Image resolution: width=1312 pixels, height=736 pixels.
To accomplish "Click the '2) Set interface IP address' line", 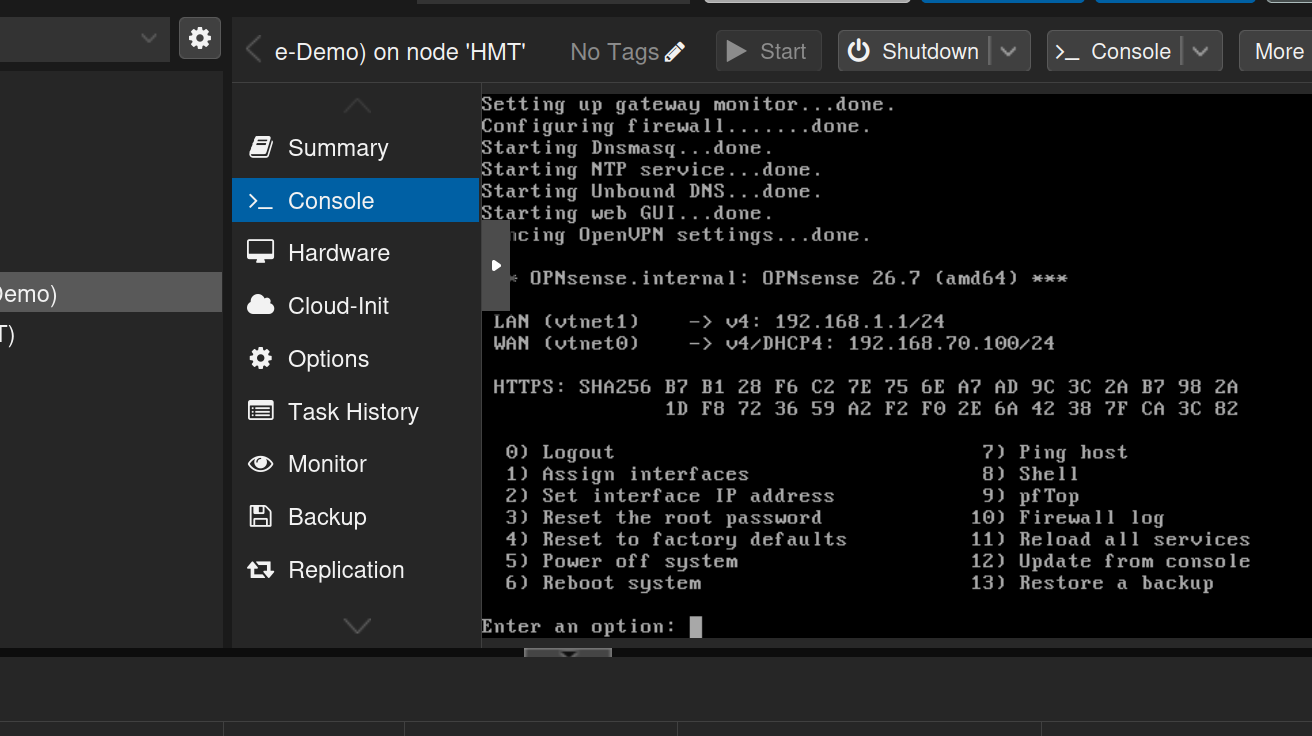I will [670, 496].
